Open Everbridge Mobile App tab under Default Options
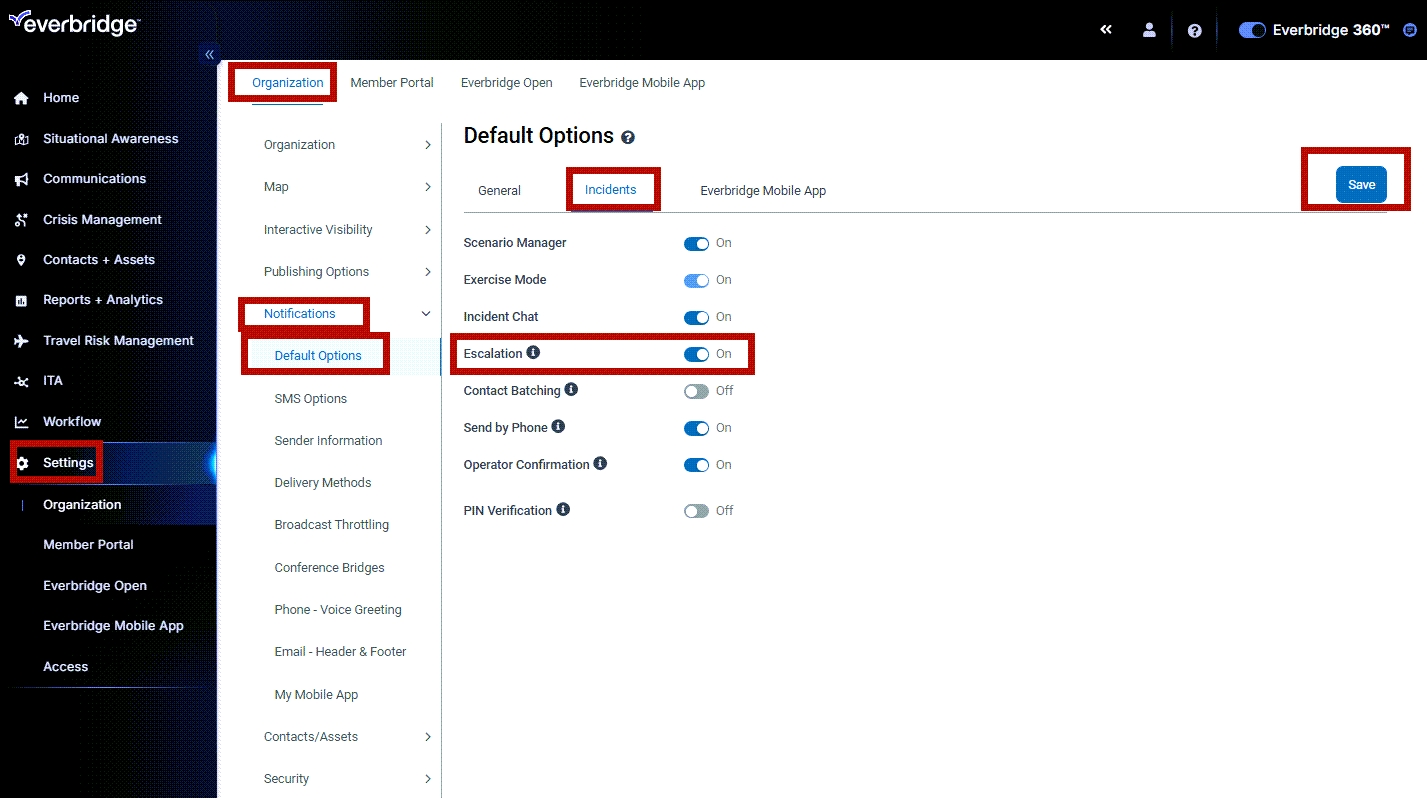 (763, 190)
